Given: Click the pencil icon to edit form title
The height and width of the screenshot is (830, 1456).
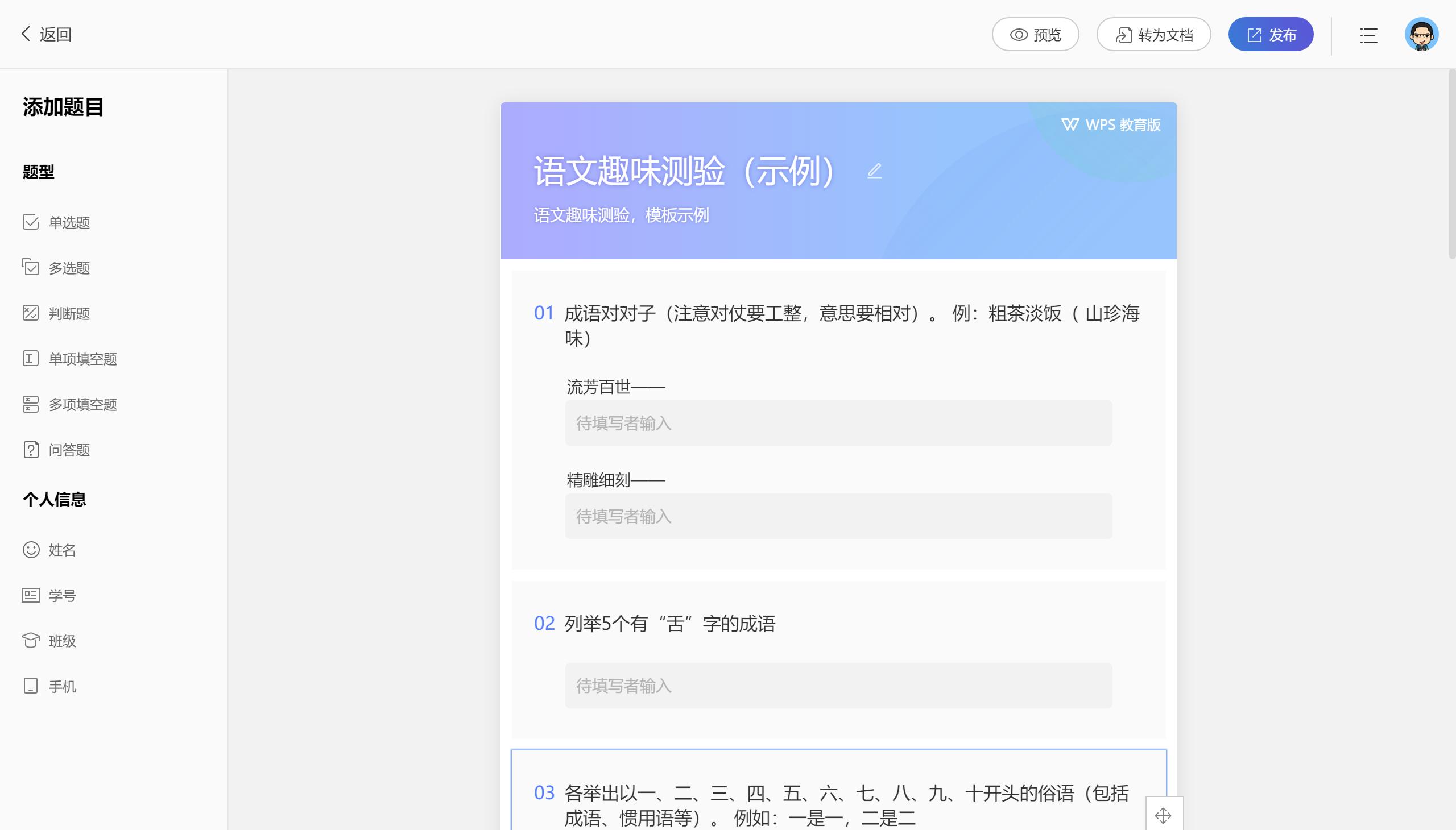Looking at the screenshot, I should pos(874,170).
